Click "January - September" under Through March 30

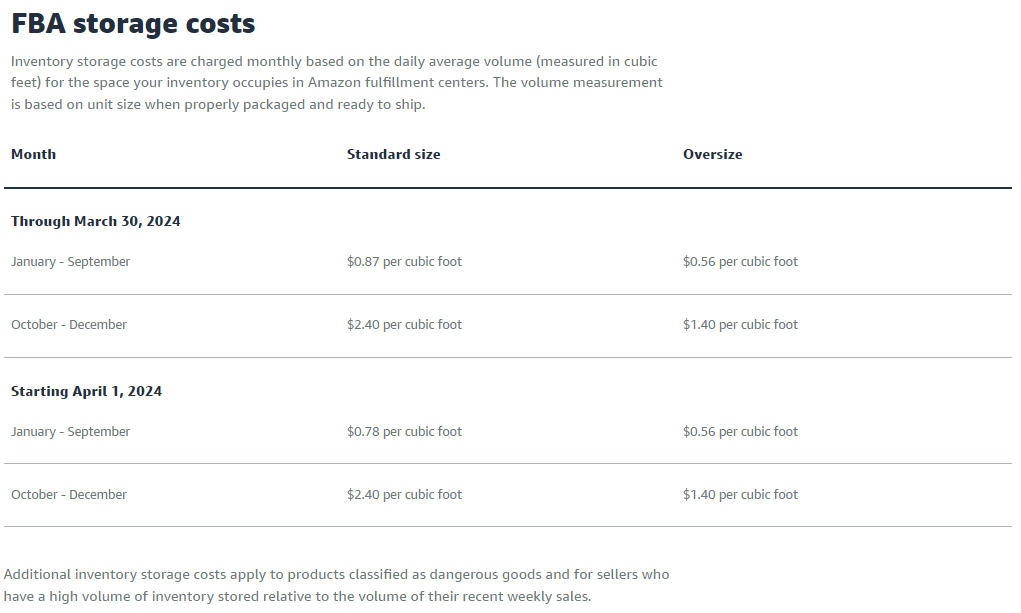pyautogui.click(x=71, y=262)
